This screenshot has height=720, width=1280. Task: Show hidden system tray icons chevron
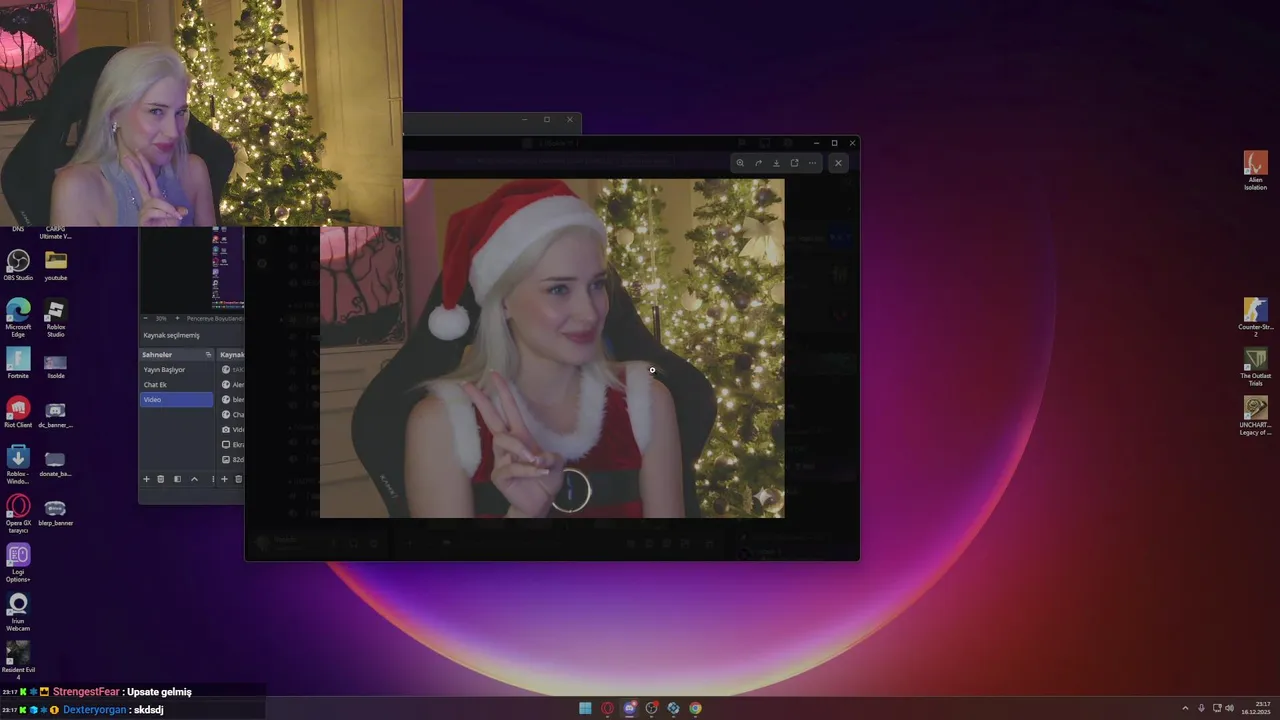(x=1185, y=708)
